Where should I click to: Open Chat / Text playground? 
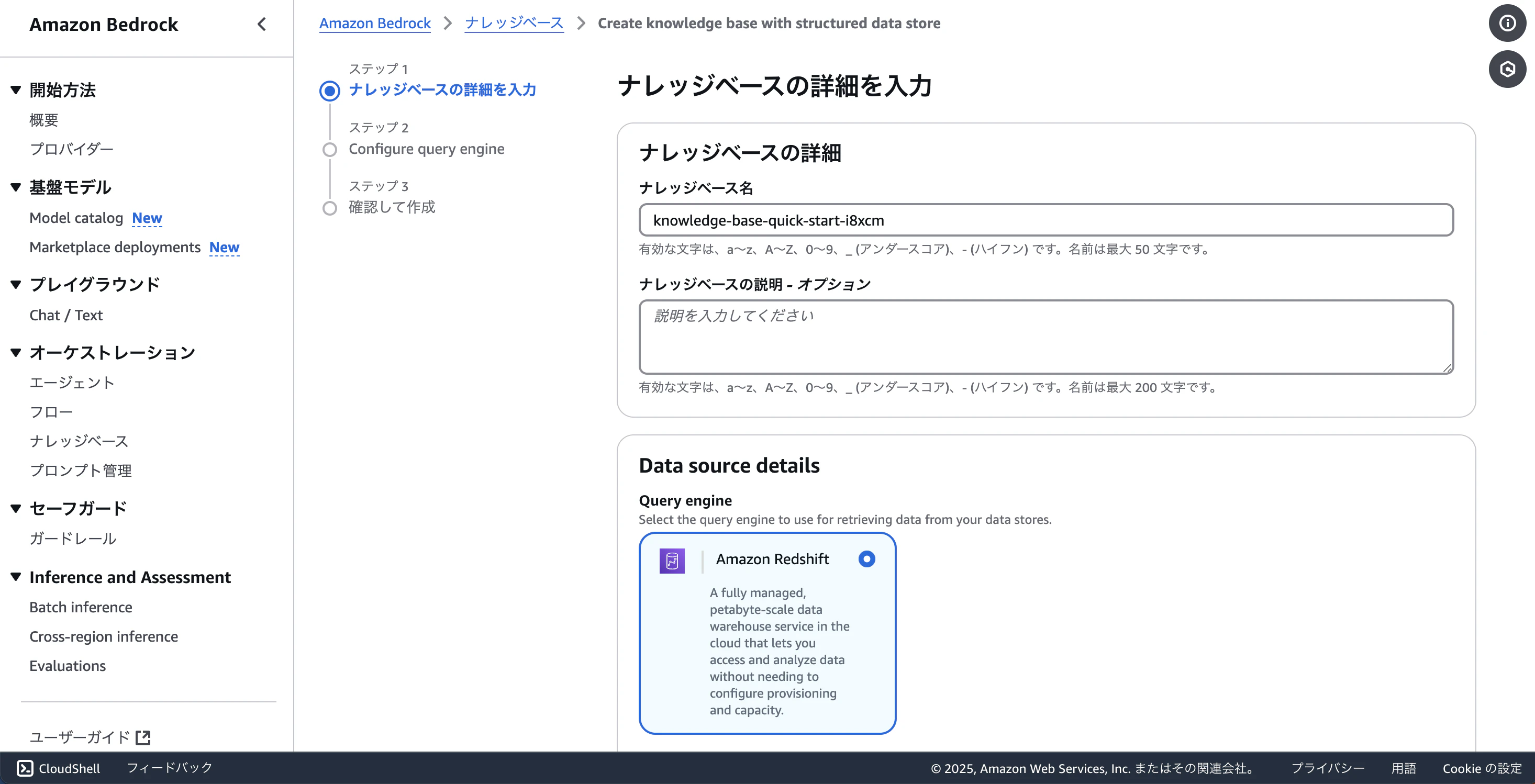click(65, 315)
